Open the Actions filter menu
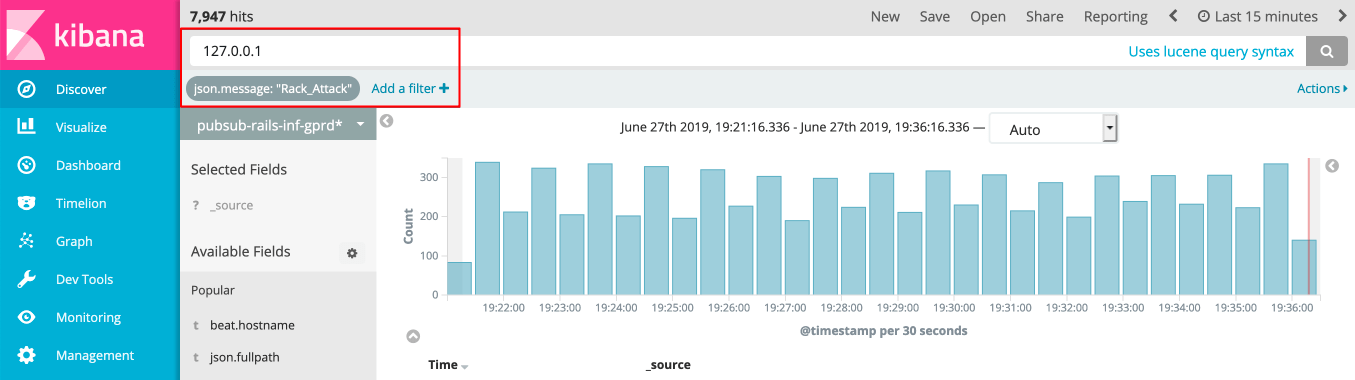Image resolution: width=1355 pixels, height=380 pixels. pos(1322,89)
